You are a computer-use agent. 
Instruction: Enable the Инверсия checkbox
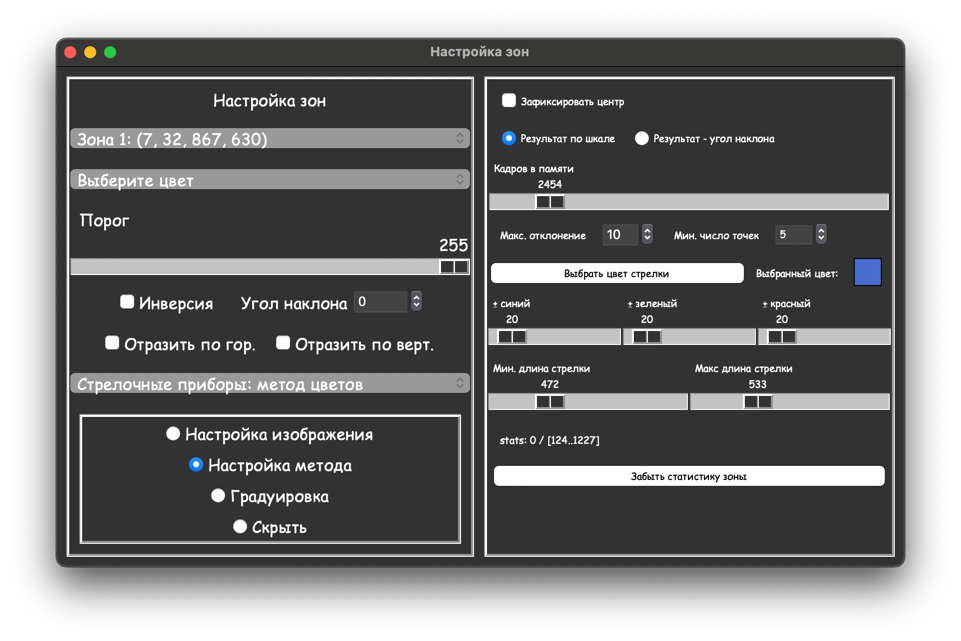127,302
